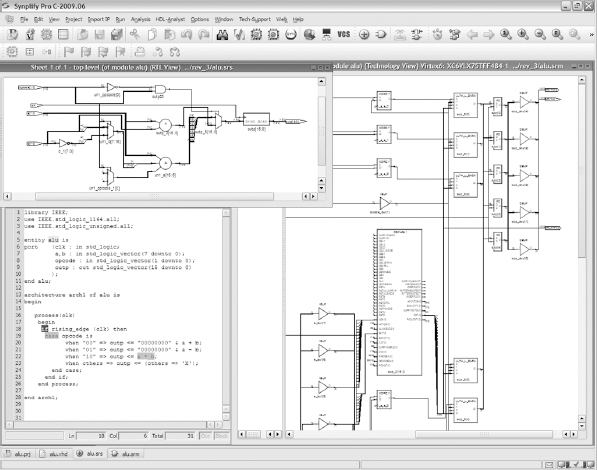The image size is (597, 470).
Task: Open the HDL-Analyst menu
Action: coord(170,19)
